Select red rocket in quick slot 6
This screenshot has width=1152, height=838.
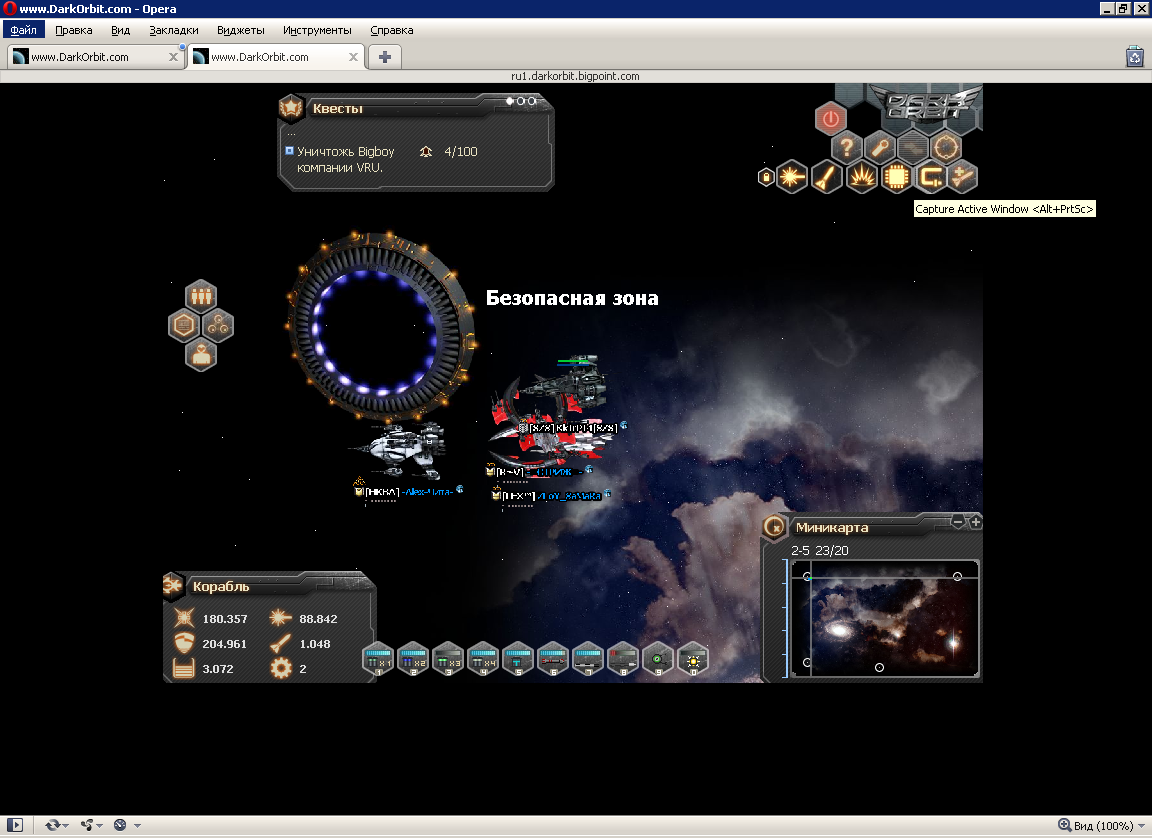[552, 659]
